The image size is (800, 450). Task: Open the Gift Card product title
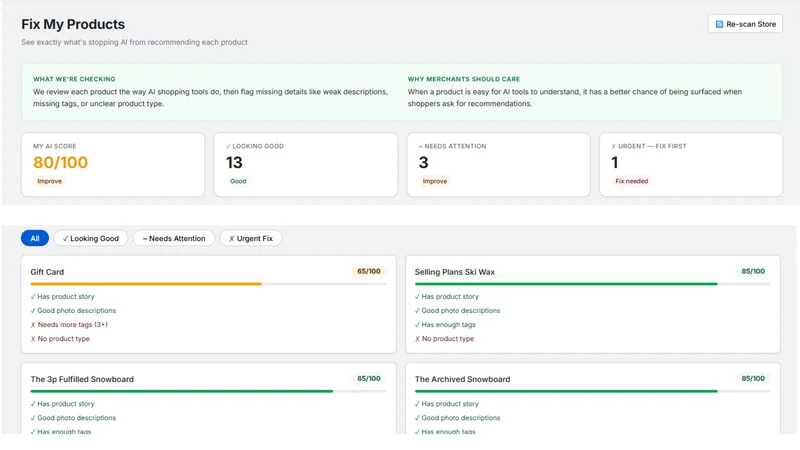pos(47,272)
